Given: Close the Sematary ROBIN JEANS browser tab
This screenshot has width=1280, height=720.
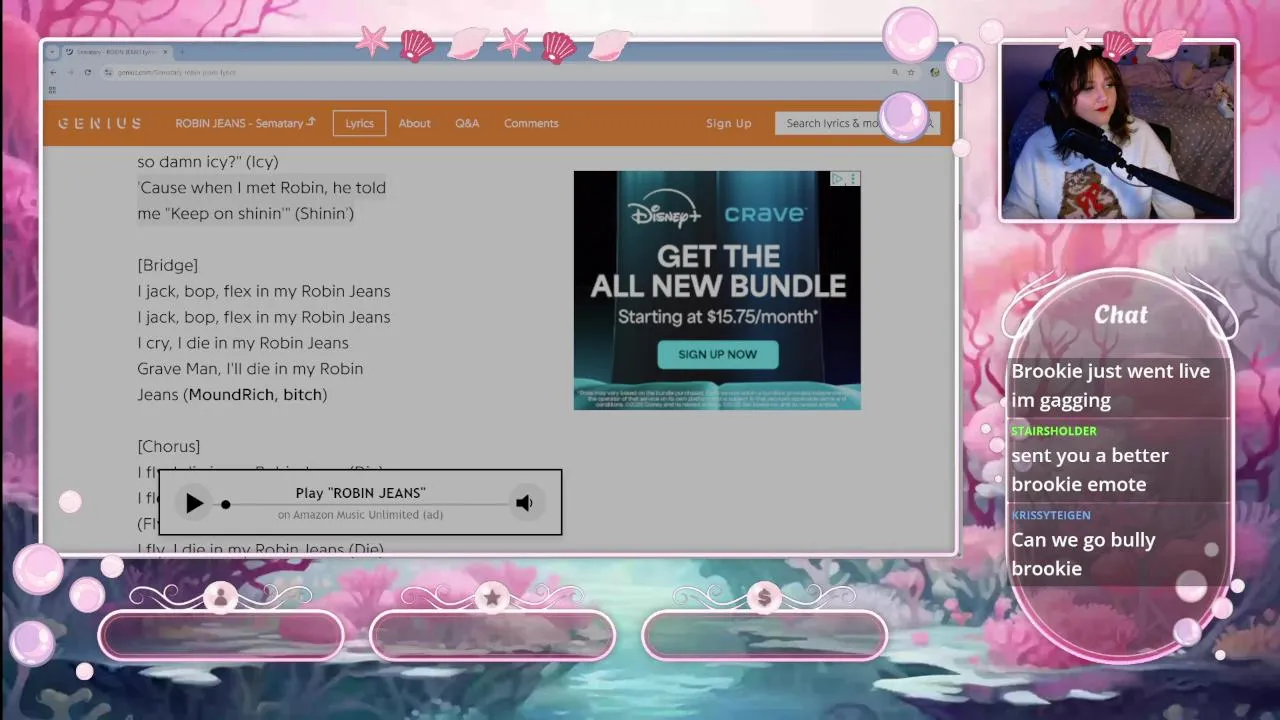Looking at the screenshot, I should point(165,52).
